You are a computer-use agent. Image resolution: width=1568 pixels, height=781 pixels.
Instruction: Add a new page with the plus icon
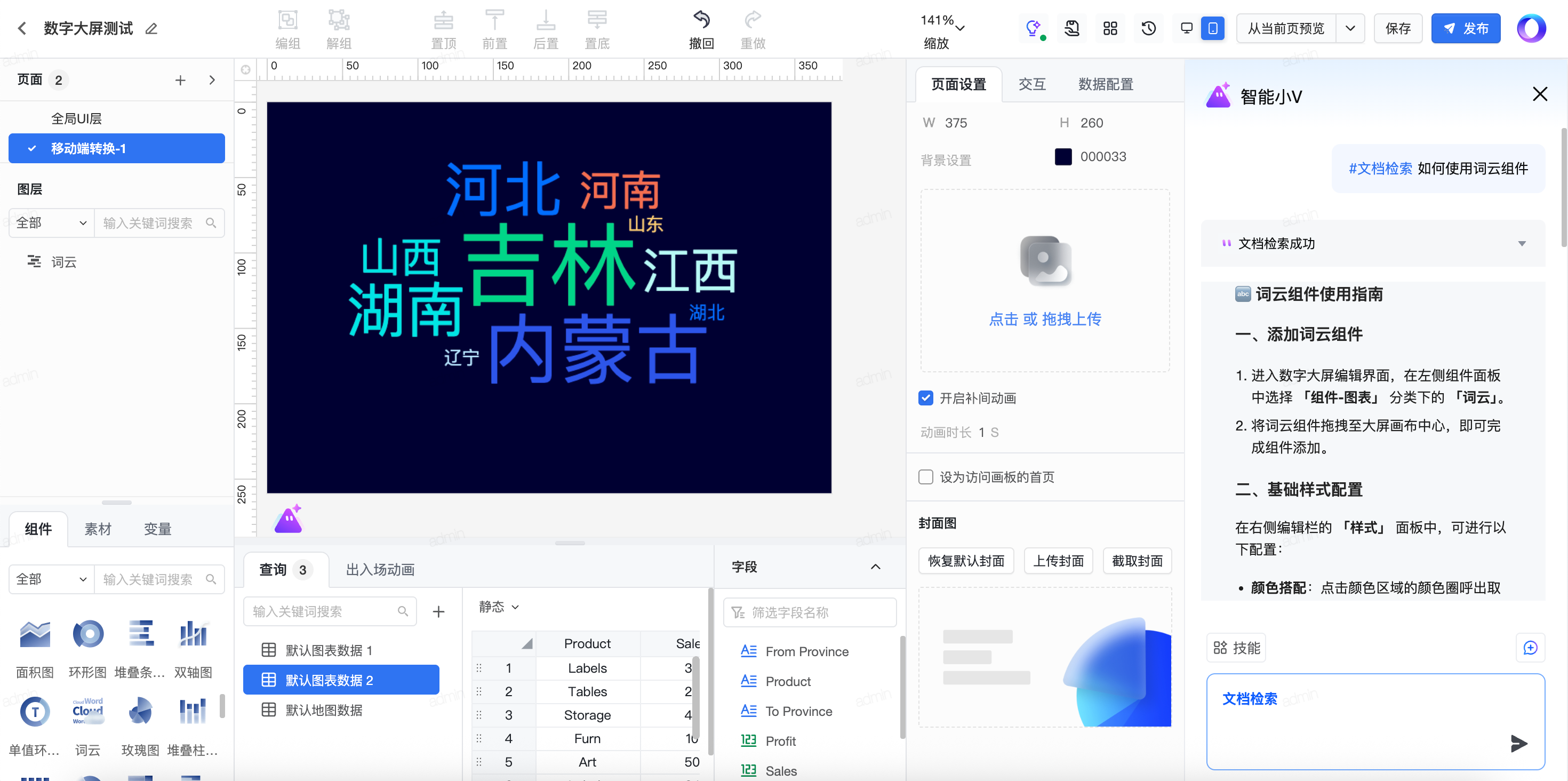click(180, 81)
